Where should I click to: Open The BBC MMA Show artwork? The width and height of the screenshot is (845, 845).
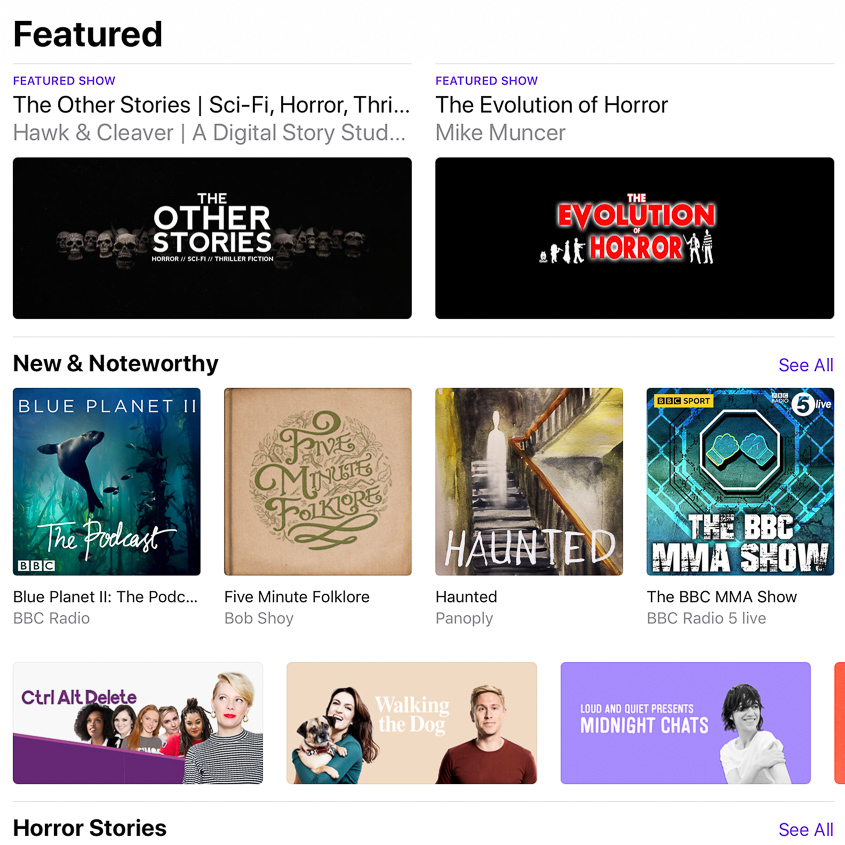tap(740, 481)
